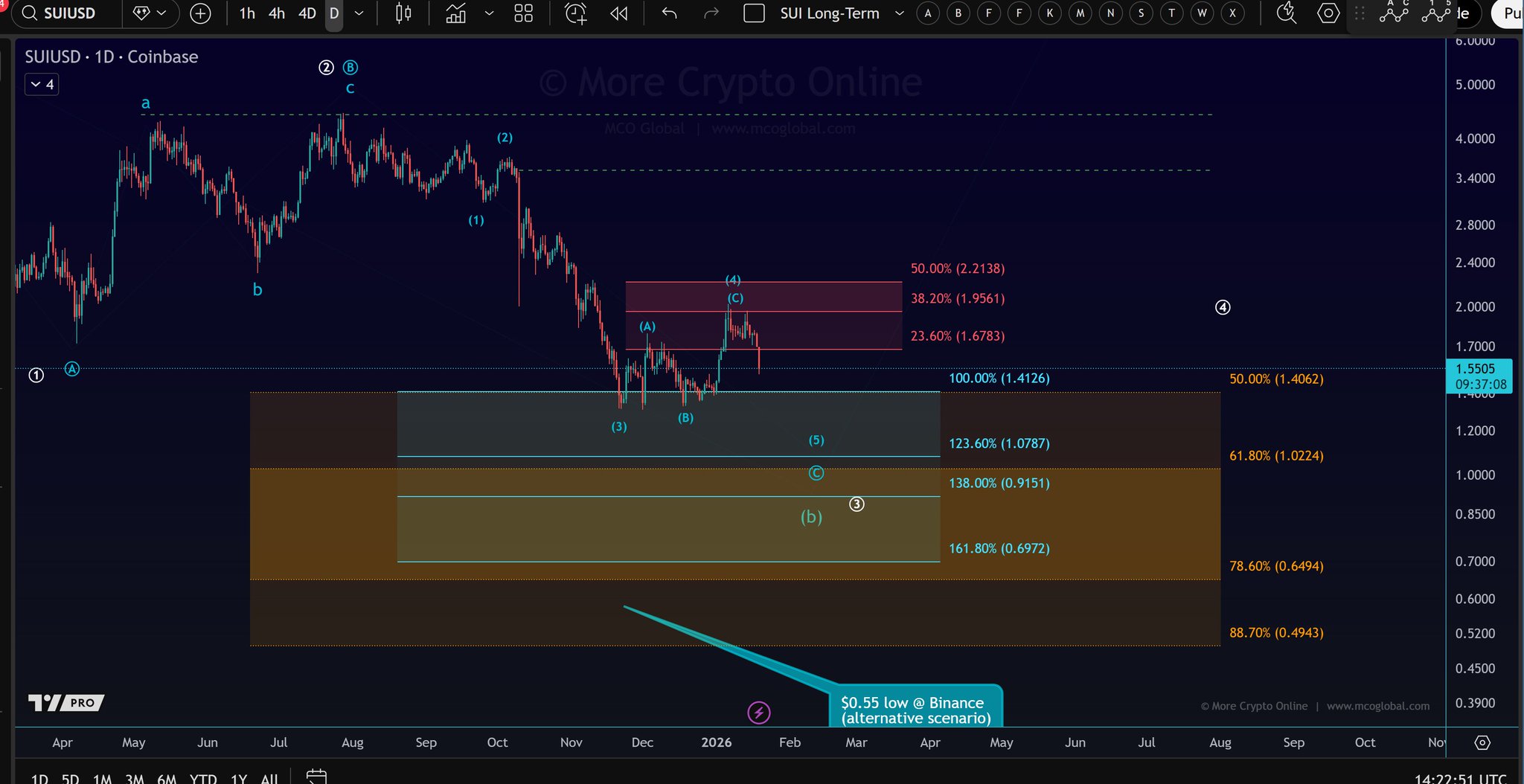
Task: Select the 161.80% (0.6972) extension label
Action: (x=999, y=548)
